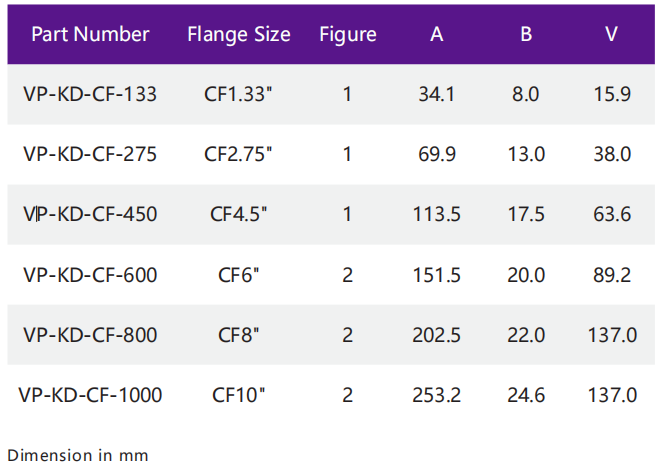
Task: Click the 253.2 dimension value
Action: tap(437, 395)
